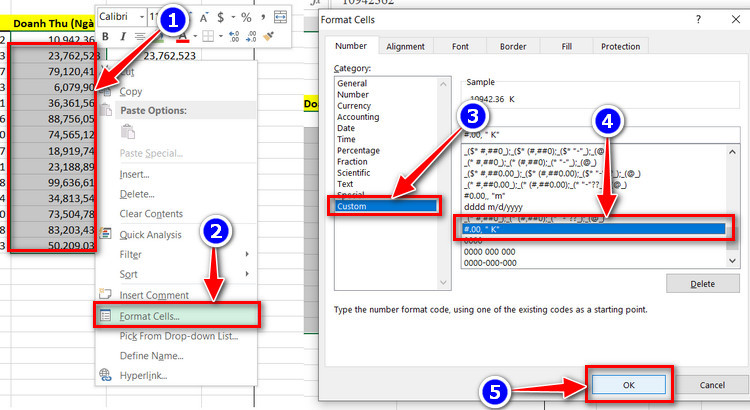Click the decrease decimal icon
750x410 pixels.
pos(251,36)
